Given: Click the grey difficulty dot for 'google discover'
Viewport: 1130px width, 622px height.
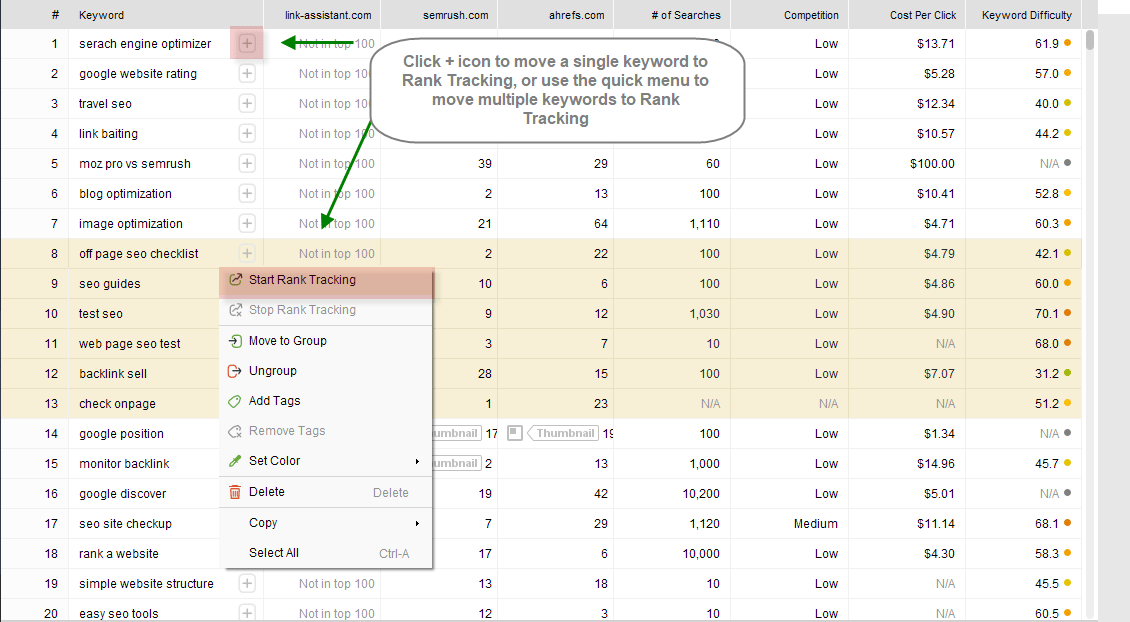Looking at the screenshot, I should click(x=1067, y=494).
